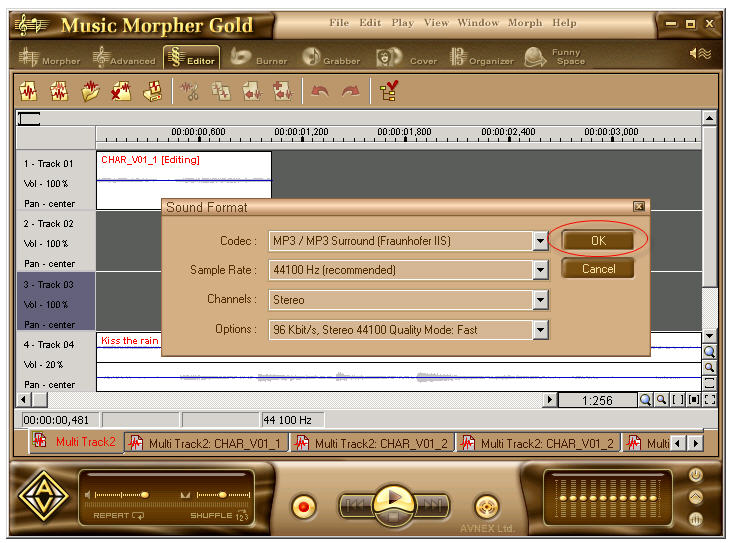Expand the Codec dropdown
Viewport: 734px width, 543px height.
coord(540,241)
